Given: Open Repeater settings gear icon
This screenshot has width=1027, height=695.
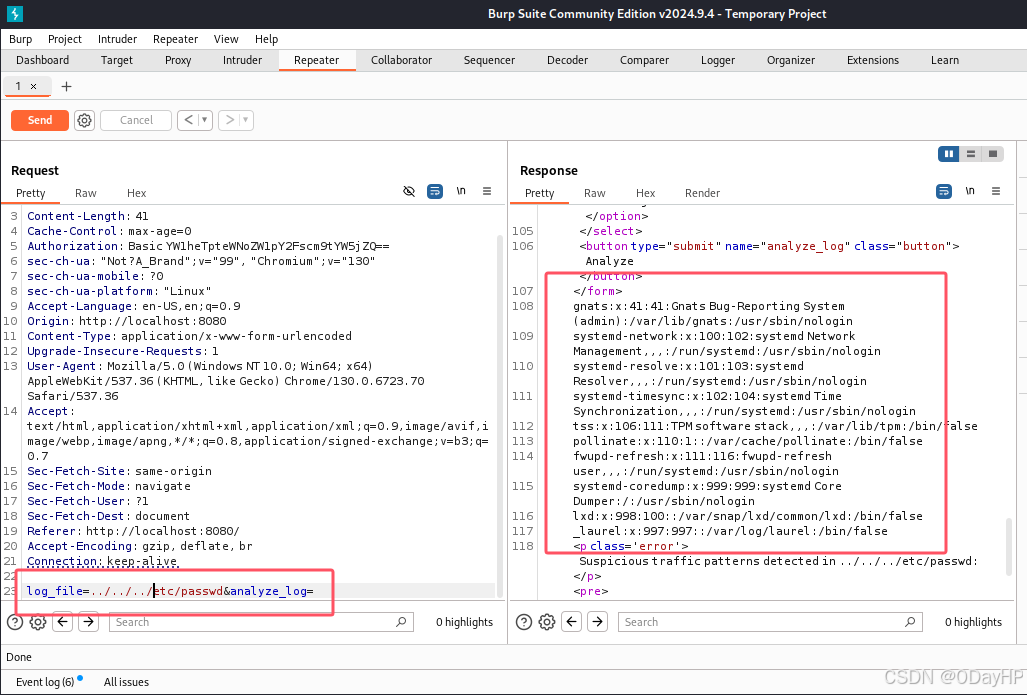Looking at the screenshot, I should point(84,120).
